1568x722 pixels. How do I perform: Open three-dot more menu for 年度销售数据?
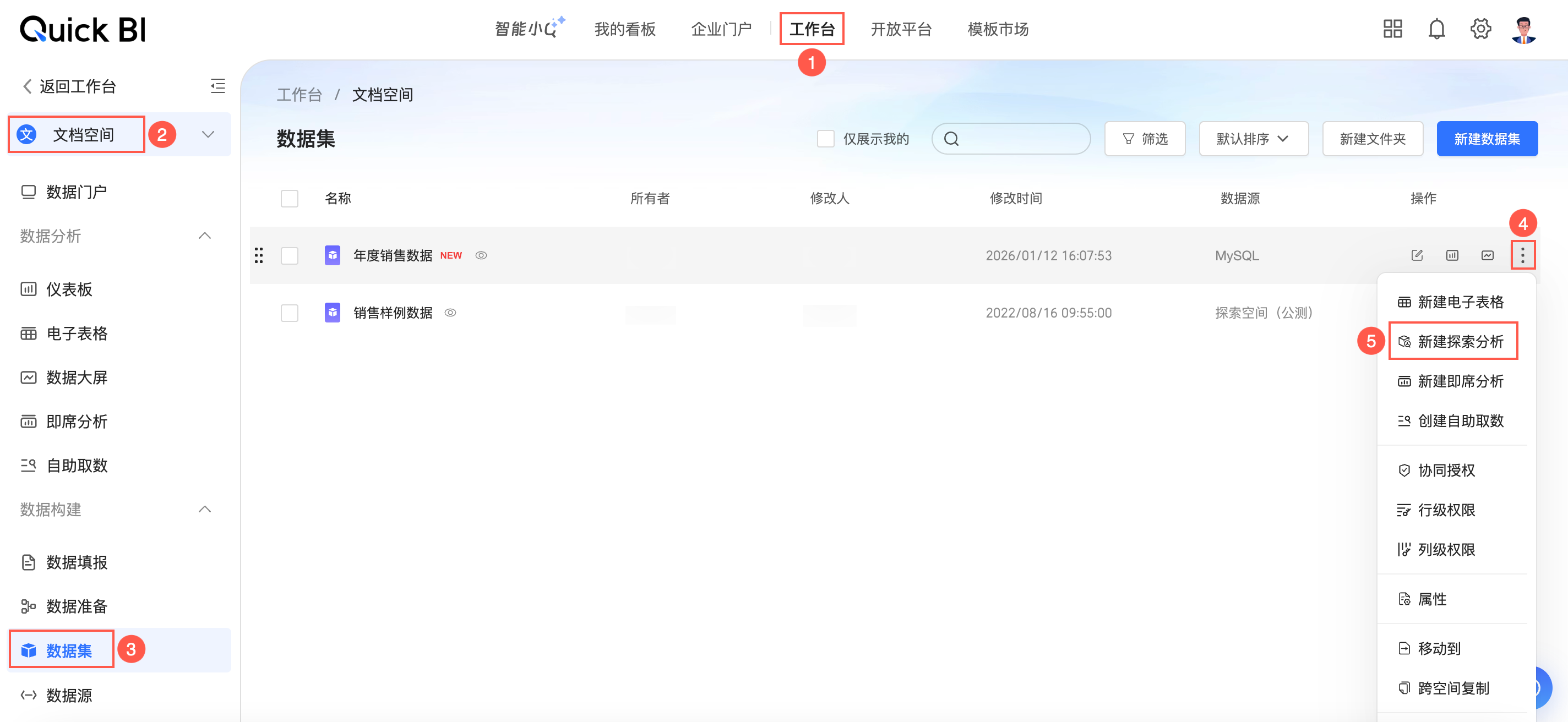click(x=1522, y=255)
